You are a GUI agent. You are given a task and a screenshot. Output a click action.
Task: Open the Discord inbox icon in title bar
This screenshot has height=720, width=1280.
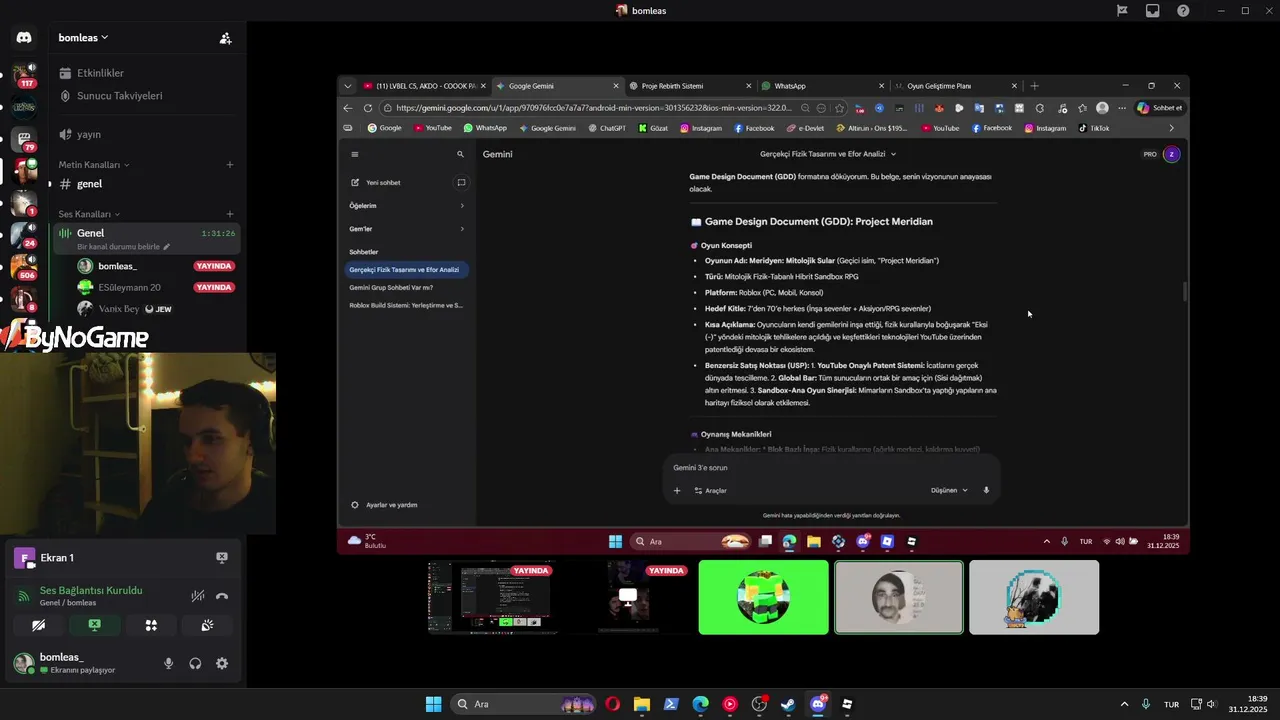(1153, 11)
